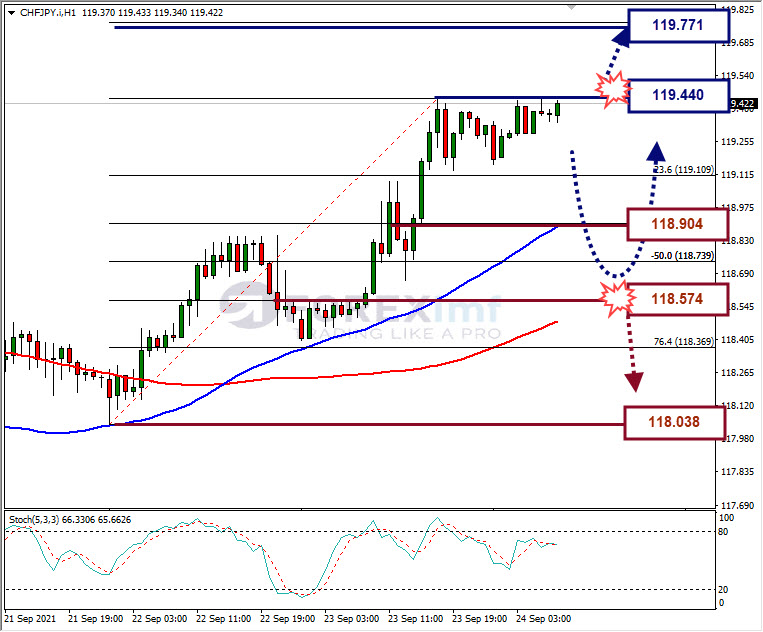Click the 117.690 price axis label
Screen dimensions: 763x632
[x=737, y=506]
